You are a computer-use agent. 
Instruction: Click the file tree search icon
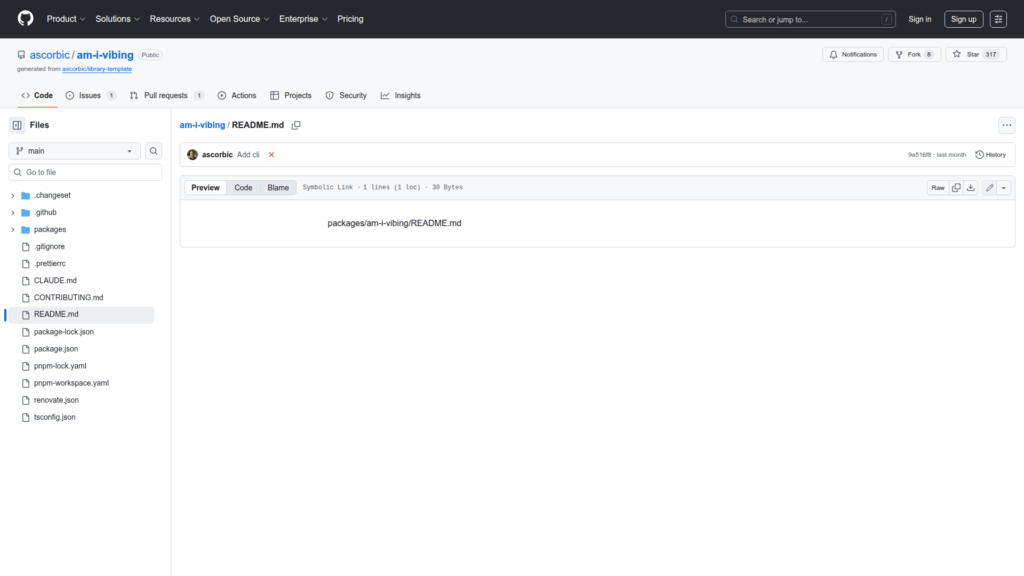pyautogui.click(x=154, y=151)
